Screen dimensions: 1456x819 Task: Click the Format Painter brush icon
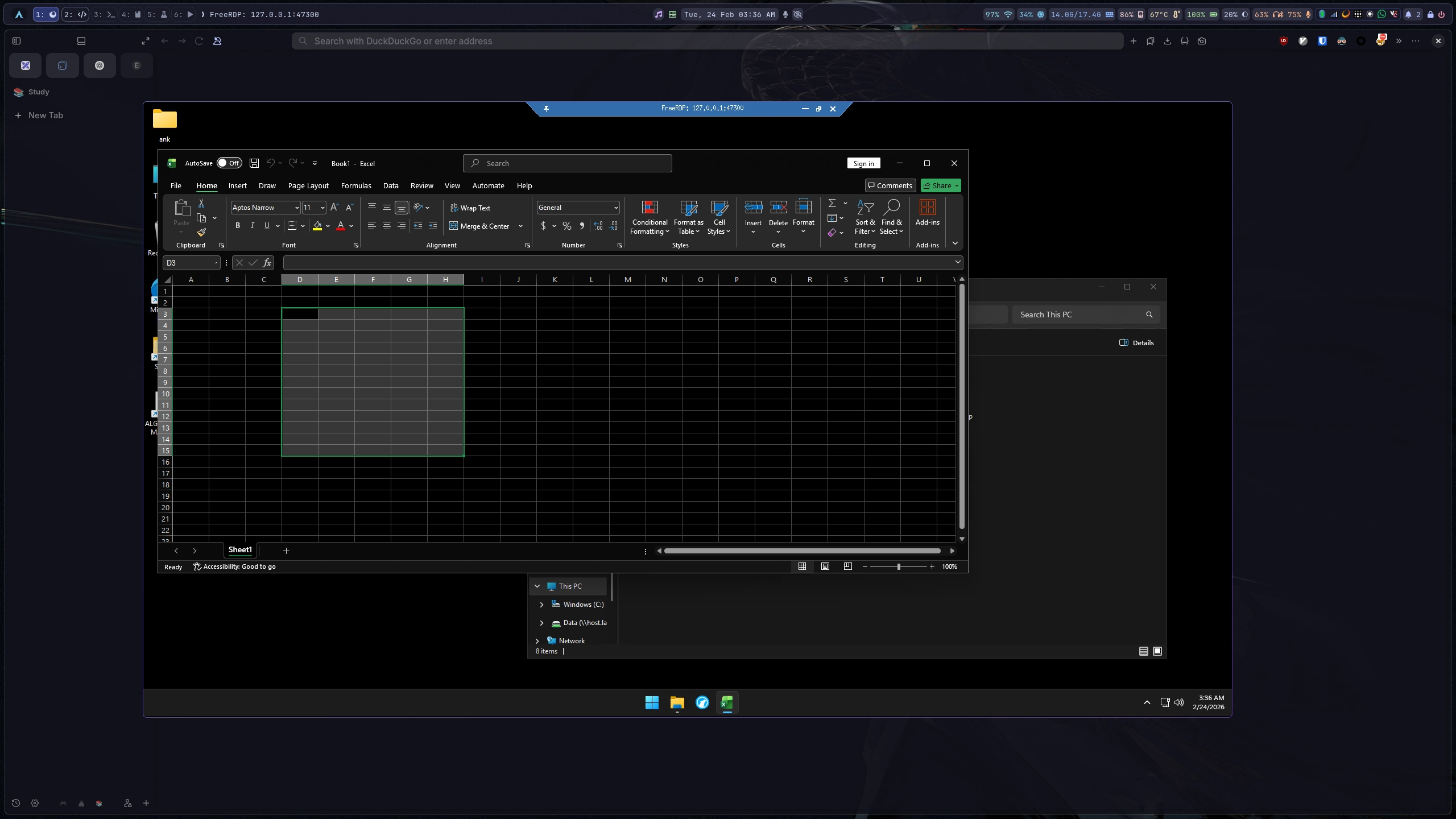[x=201, y=232]
